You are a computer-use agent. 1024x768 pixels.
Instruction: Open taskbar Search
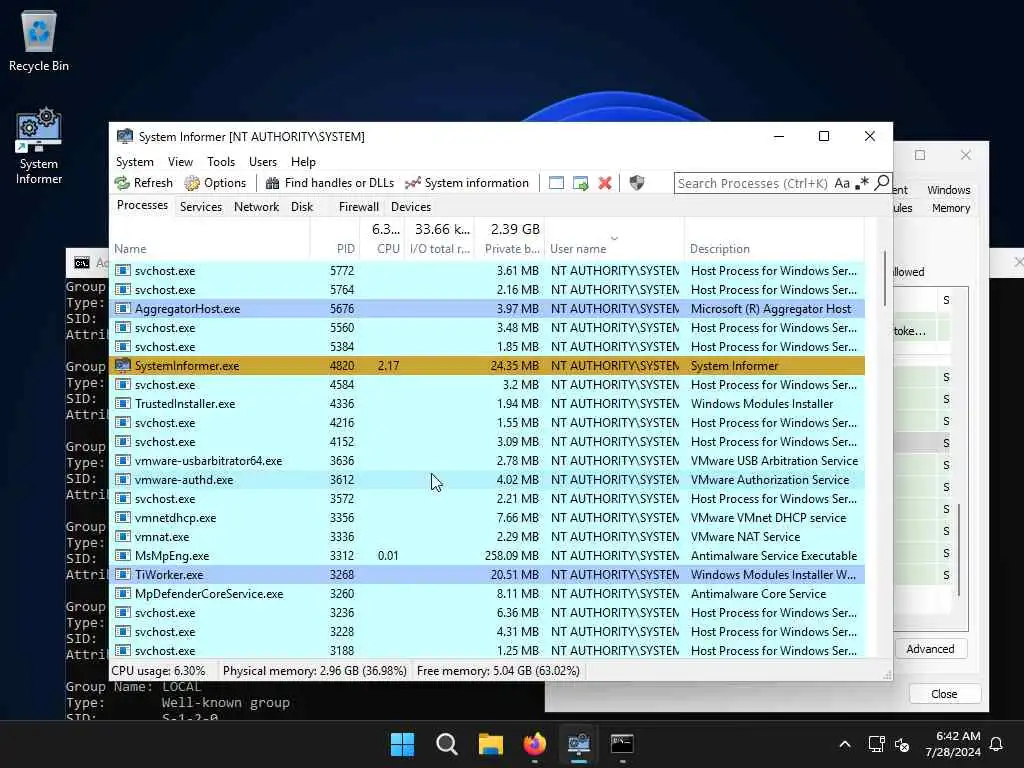(447, 744)
